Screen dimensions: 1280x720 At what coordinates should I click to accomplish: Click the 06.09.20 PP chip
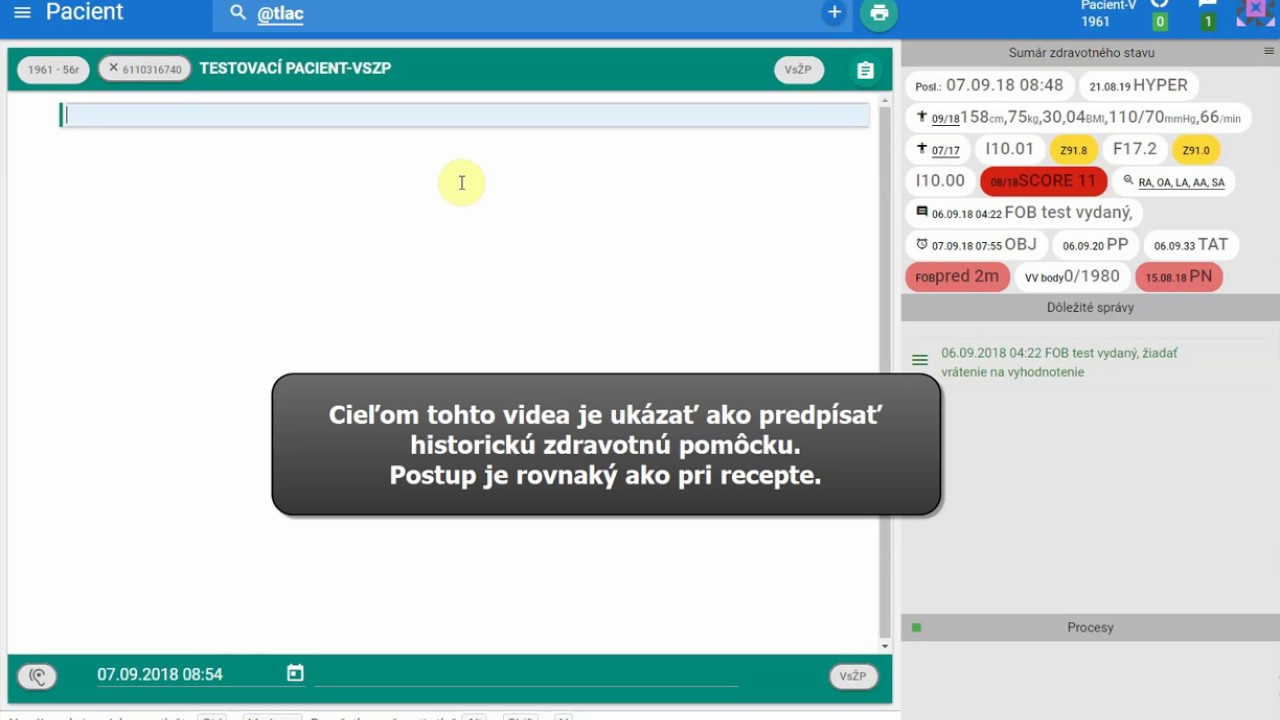tap(1094, 245)
